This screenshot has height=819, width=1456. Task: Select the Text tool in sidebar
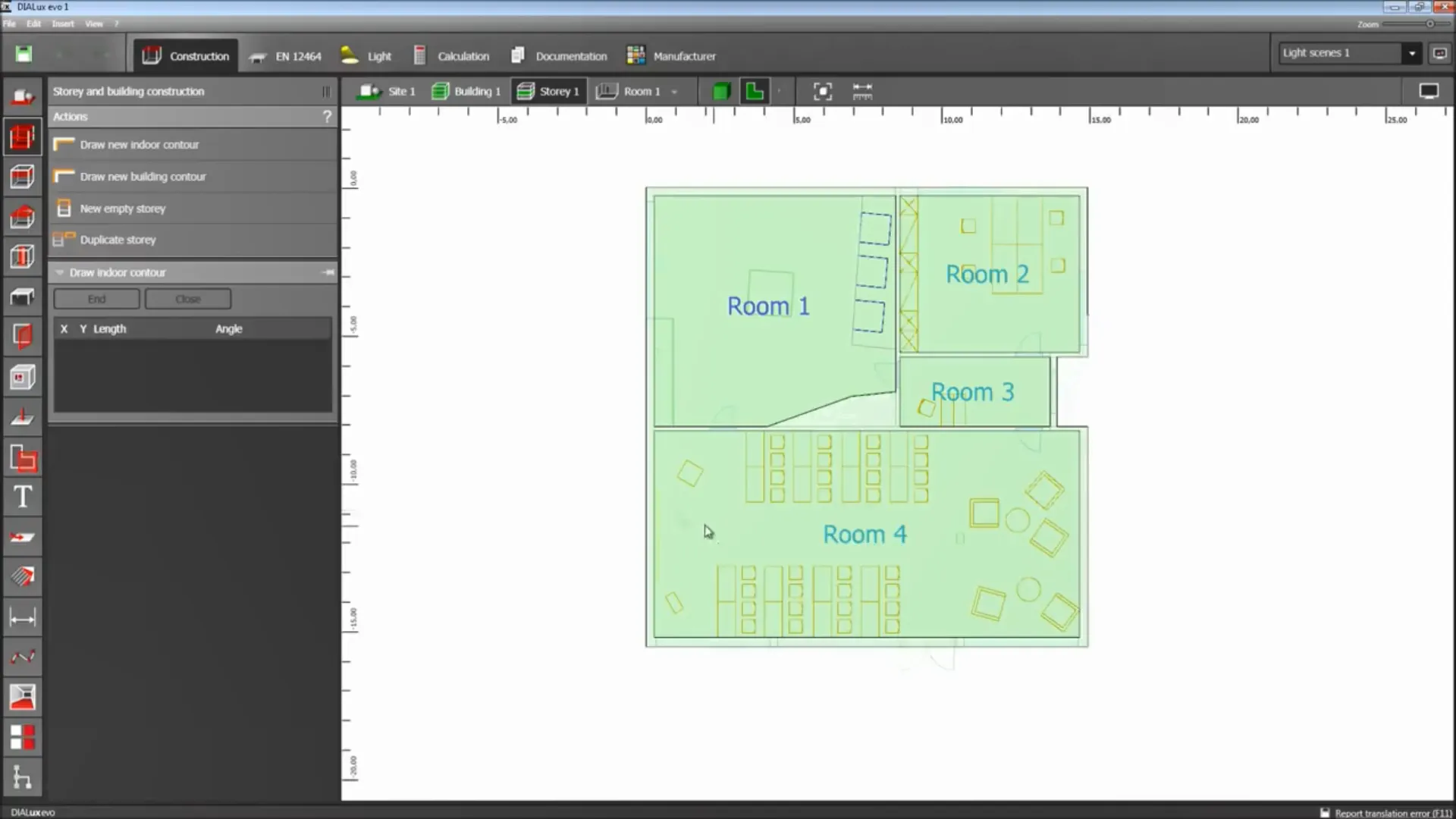click(22, 497)
